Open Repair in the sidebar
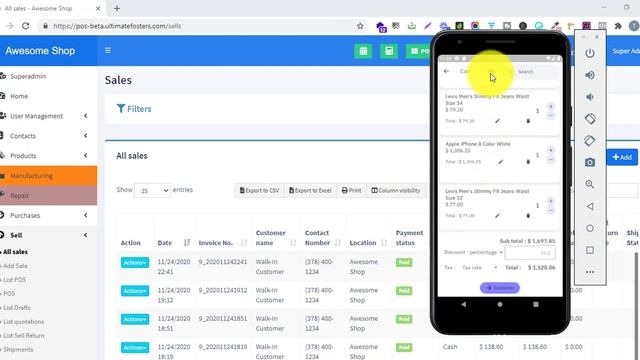This screenshot has width=640, height=360. (48, 195)
